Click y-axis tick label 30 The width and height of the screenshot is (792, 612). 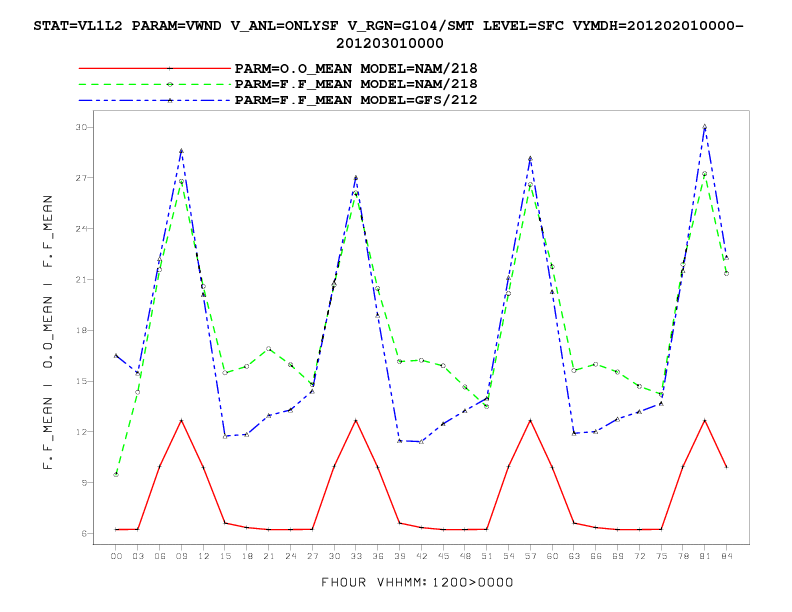pyautogui.click(x=81, y=127)
